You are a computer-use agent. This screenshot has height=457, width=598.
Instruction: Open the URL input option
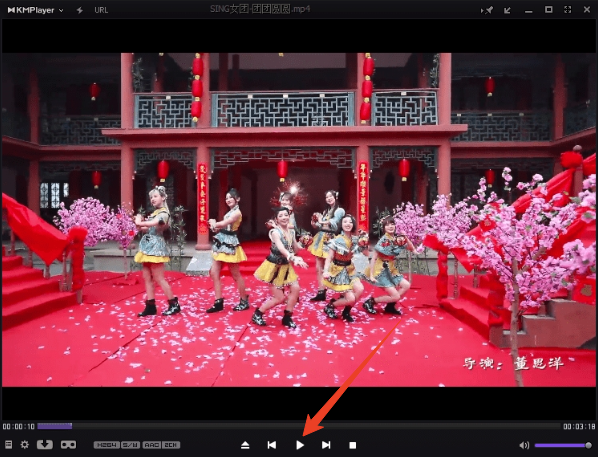tap(101, 10)
